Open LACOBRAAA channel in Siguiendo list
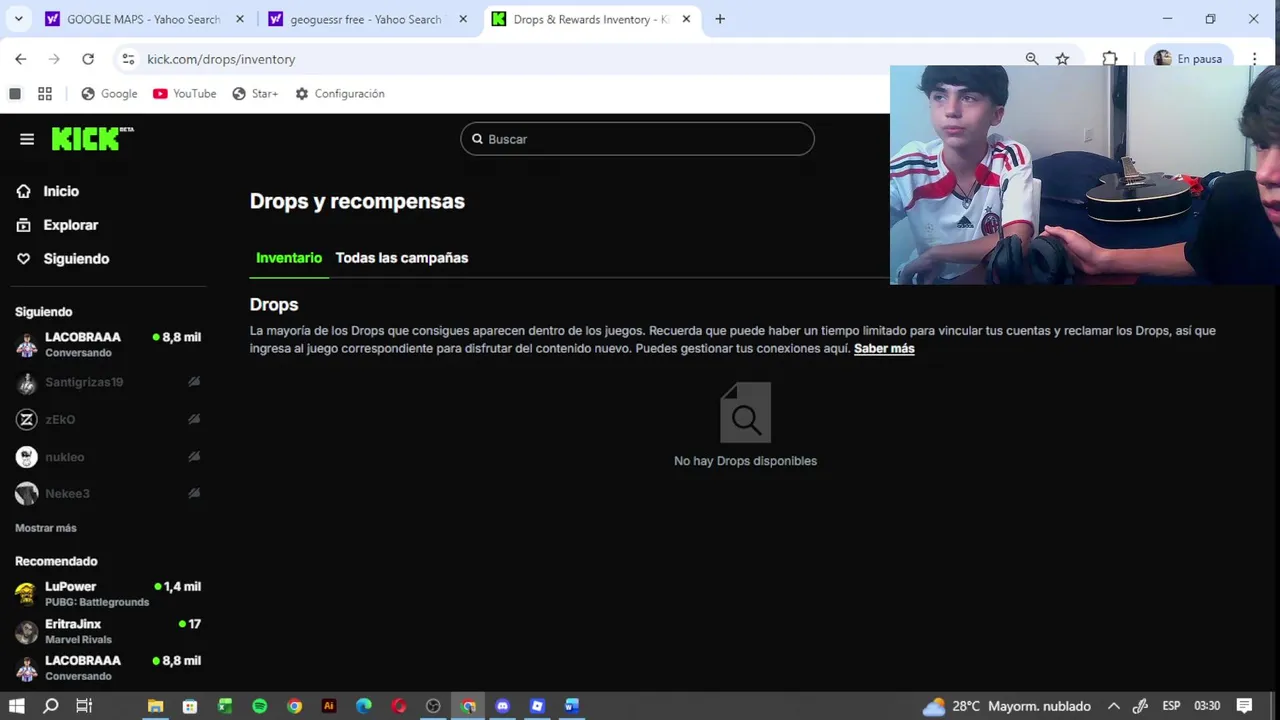The height and width of the screenshot is (720, 1280). (108, 344)
